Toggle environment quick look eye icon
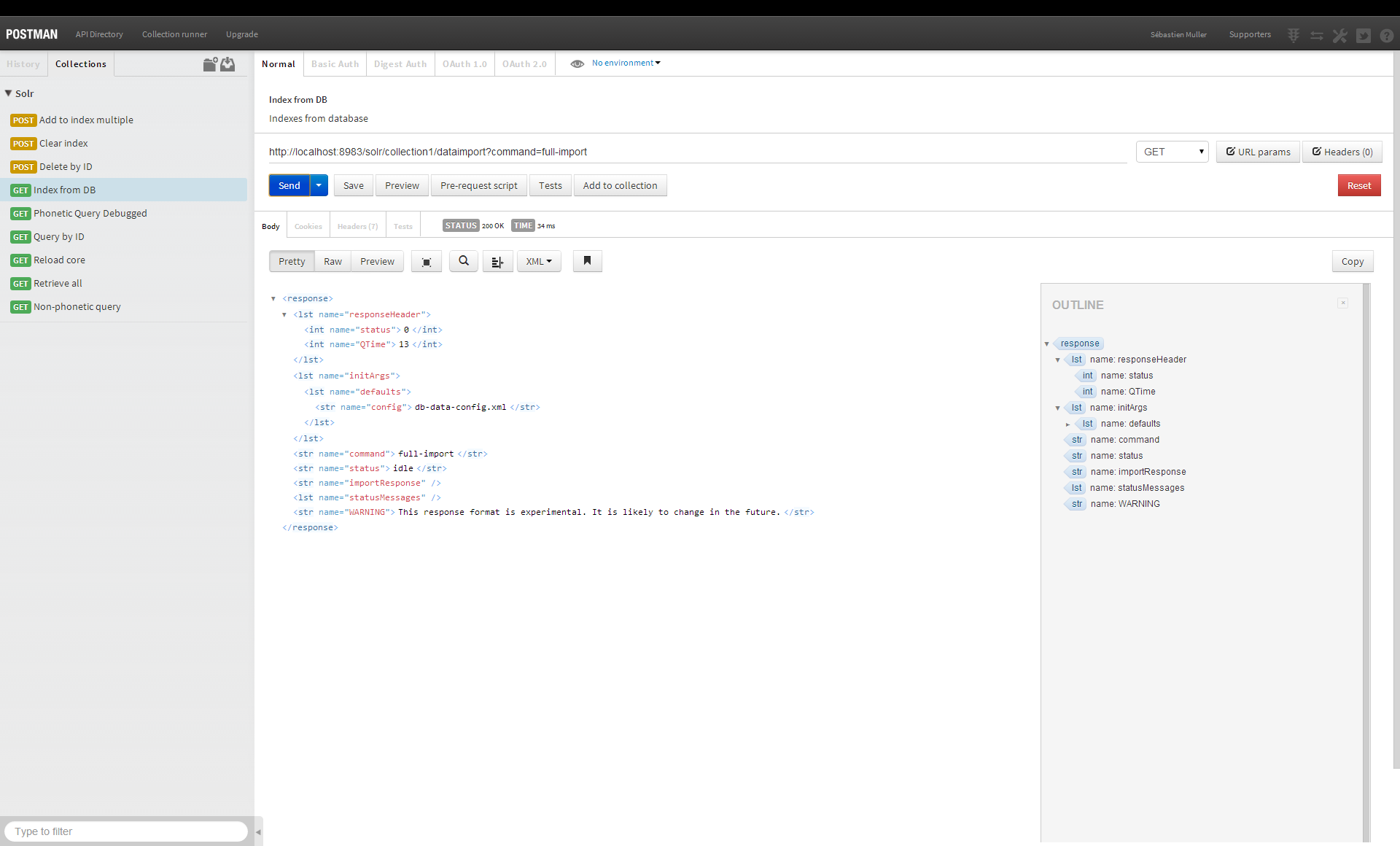Image resolution: width=1400 pixels, height=846 pixels. click(x=577, y=63)
